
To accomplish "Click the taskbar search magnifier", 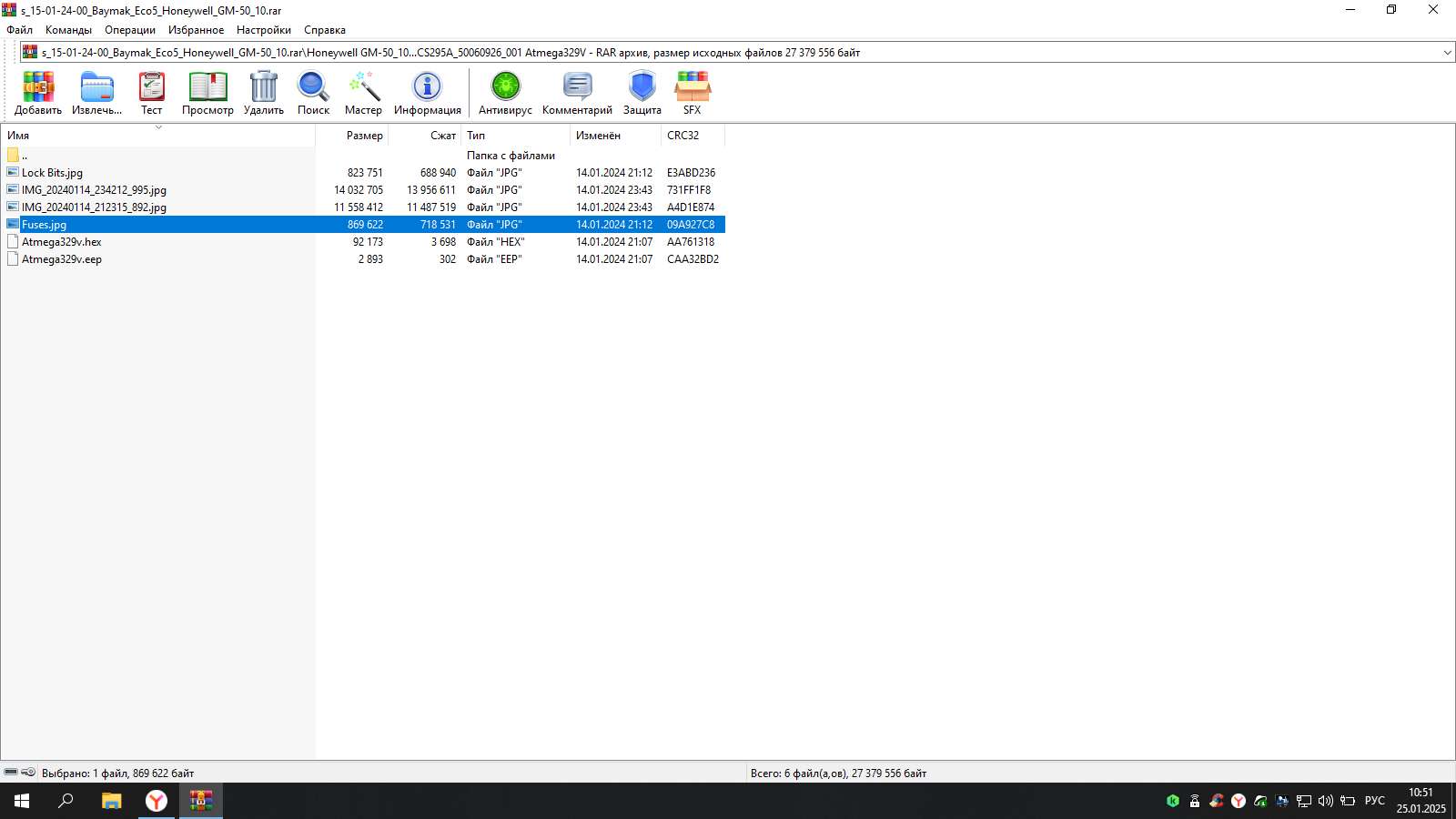I will [x=66, y=801].
